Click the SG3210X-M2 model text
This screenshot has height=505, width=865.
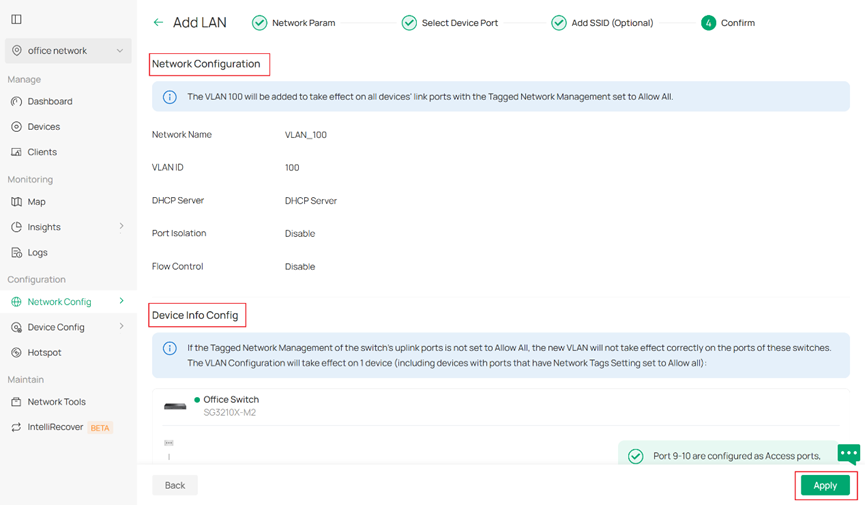click(229, 413)
